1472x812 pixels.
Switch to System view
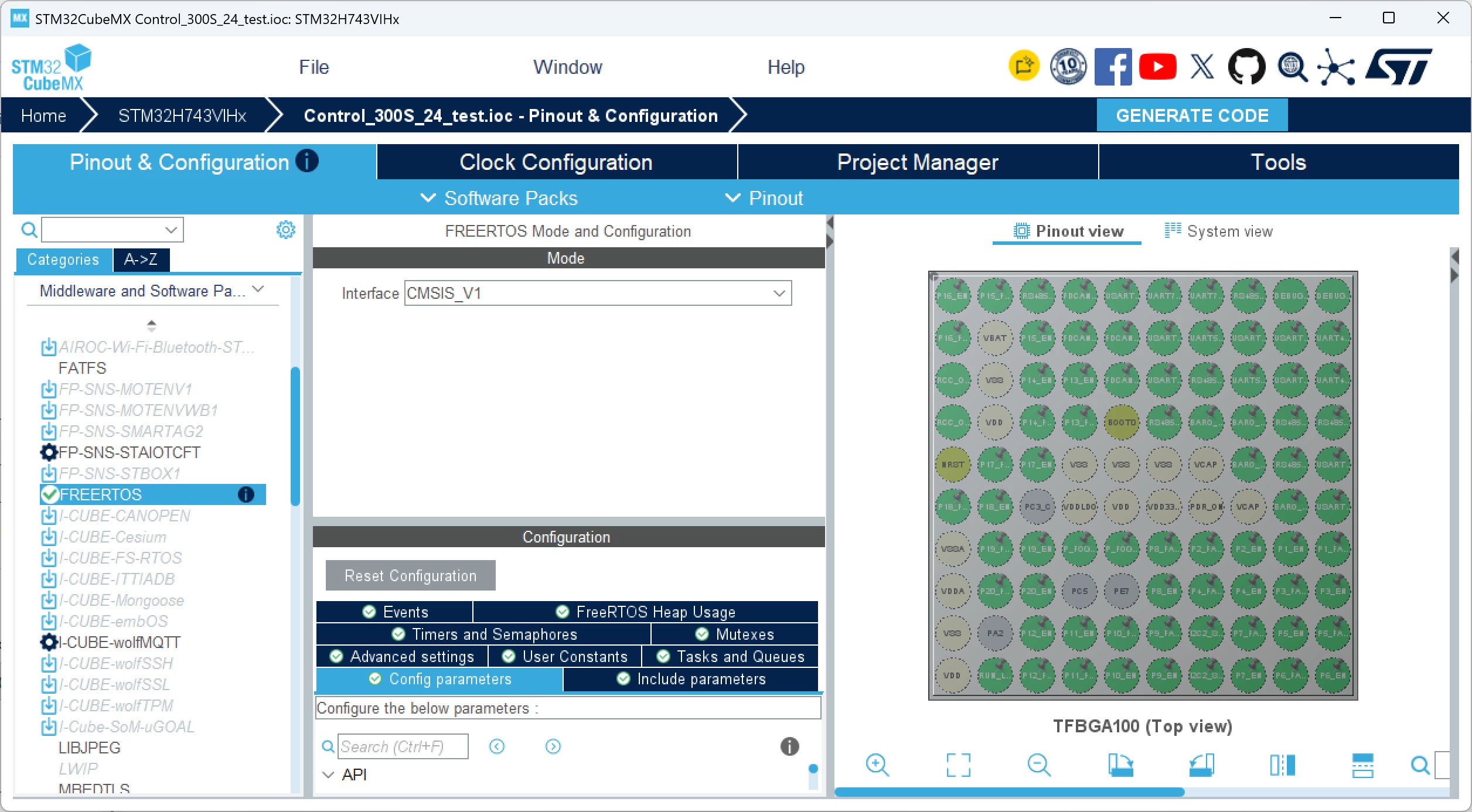(x=1219, y=231)
